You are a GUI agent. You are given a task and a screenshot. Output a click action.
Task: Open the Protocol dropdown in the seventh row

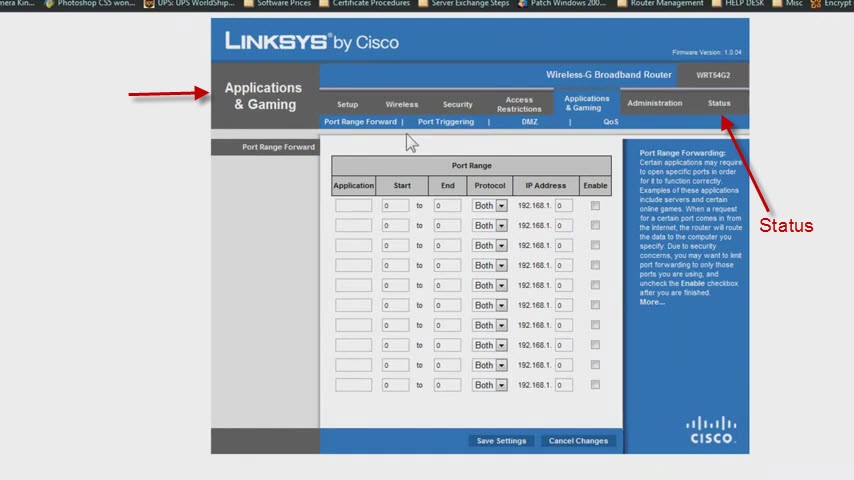(490, 325)
